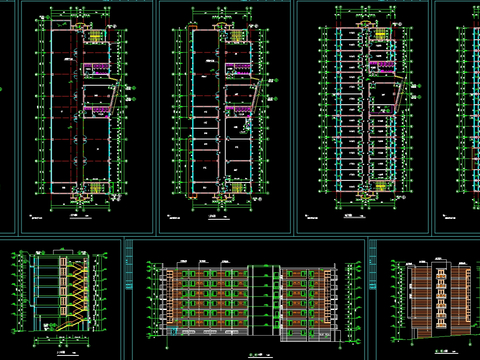Viewport: 480px width, 360px height.
Task: Select the yellow staircase at top of third plan
Action: pyautogui.click(x=380, y=35)
